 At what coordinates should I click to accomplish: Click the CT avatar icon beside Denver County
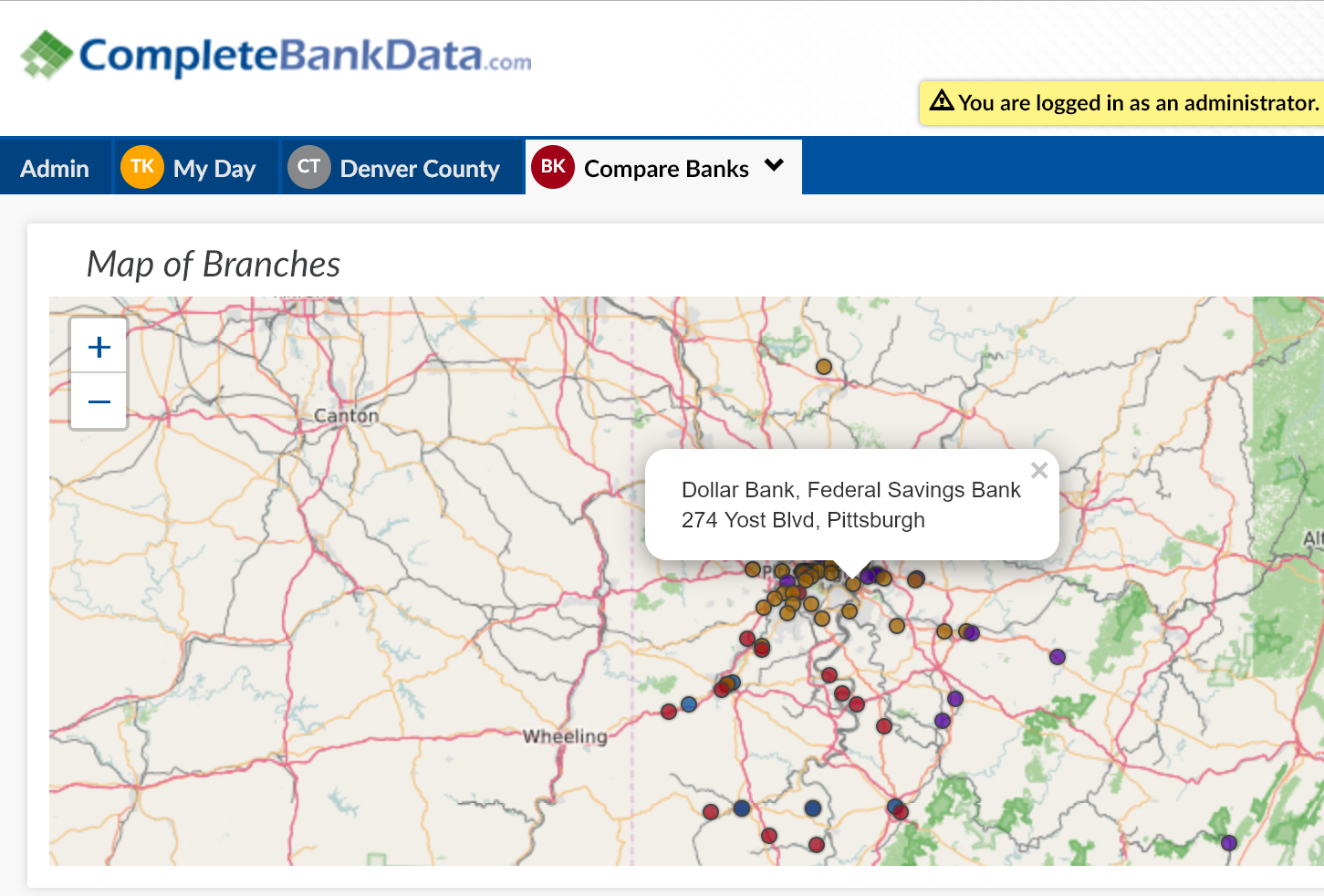tap(309, 166)
